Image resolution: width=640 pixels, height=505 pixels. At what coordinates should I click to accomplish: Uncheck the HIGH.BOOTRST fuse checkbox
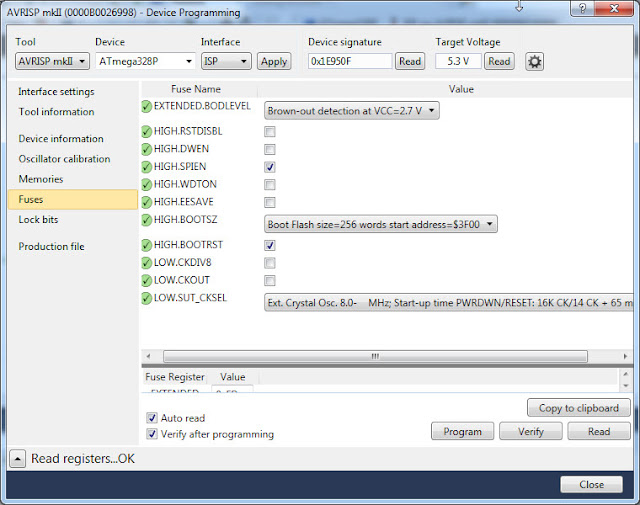(x=270, y=245)
